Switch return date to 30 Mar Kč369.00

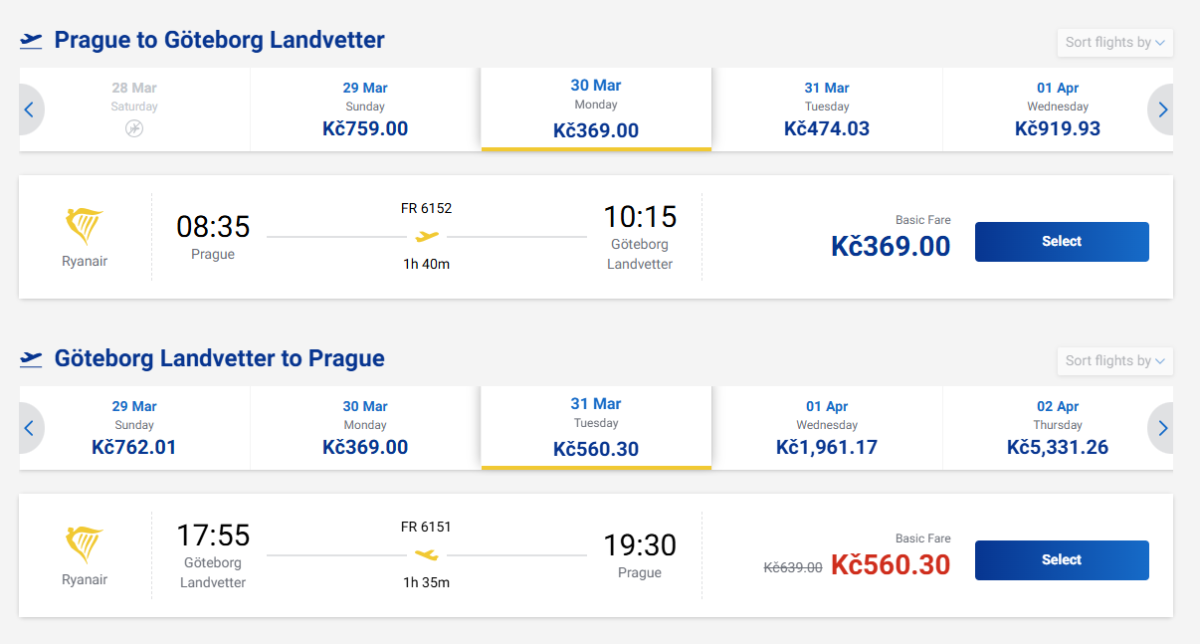coord(365,428)
